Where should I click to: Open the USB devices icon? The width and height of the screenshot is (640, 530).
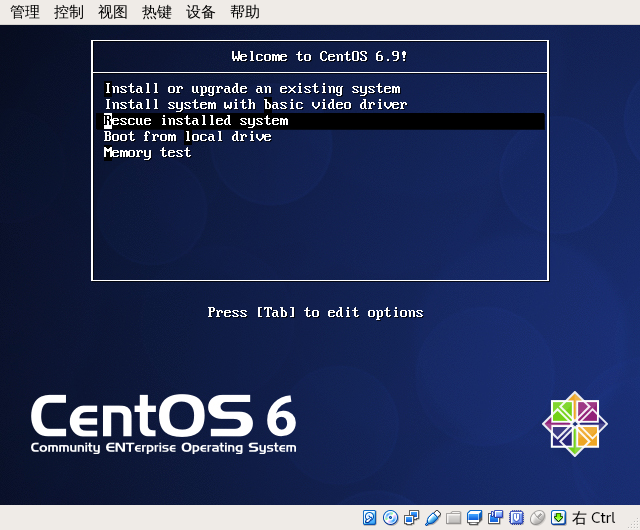coord(432,518)
